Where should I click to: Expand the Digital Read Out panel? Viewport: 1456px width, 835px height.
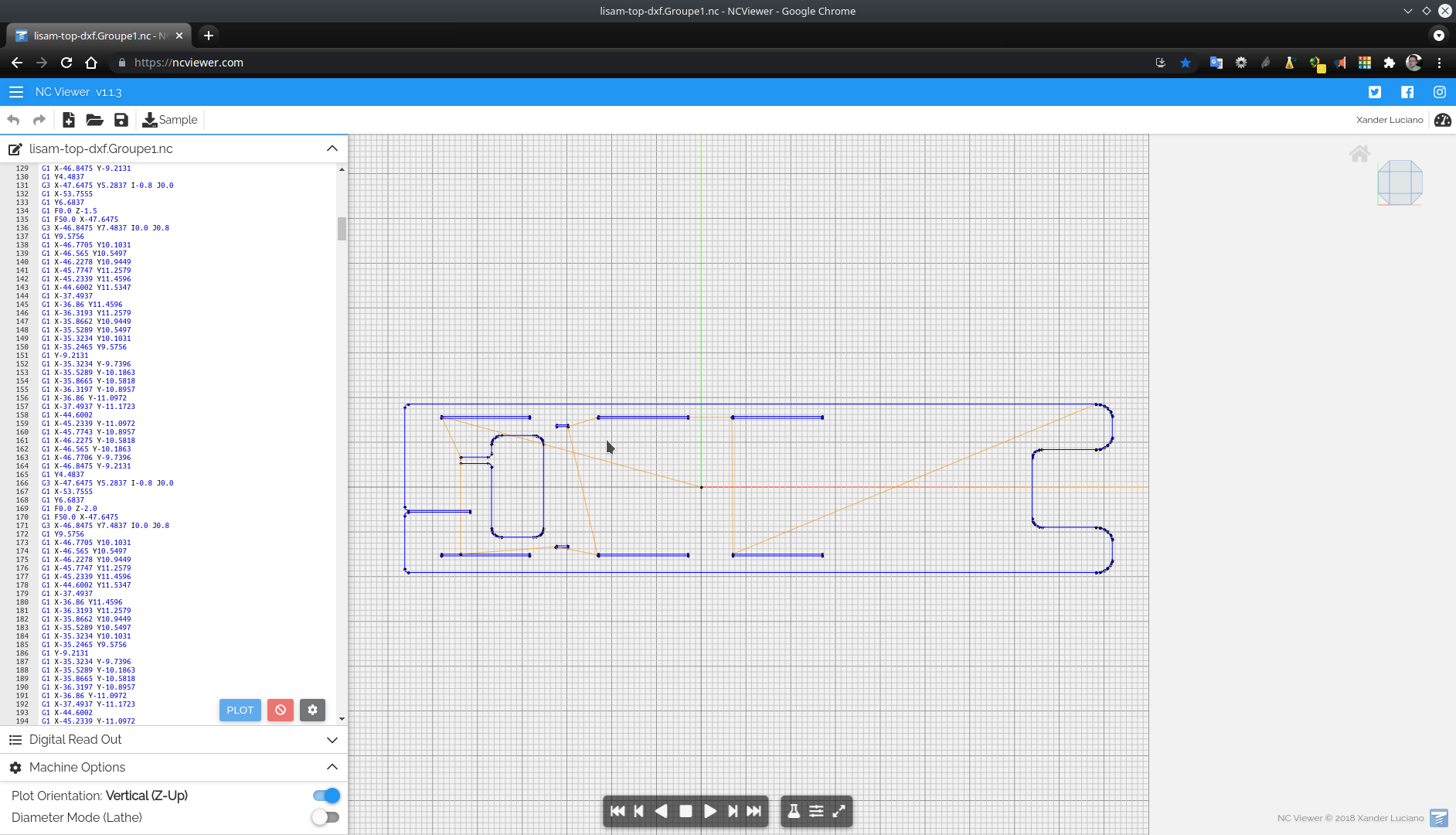pyautogui.click(x=332, y=740)
